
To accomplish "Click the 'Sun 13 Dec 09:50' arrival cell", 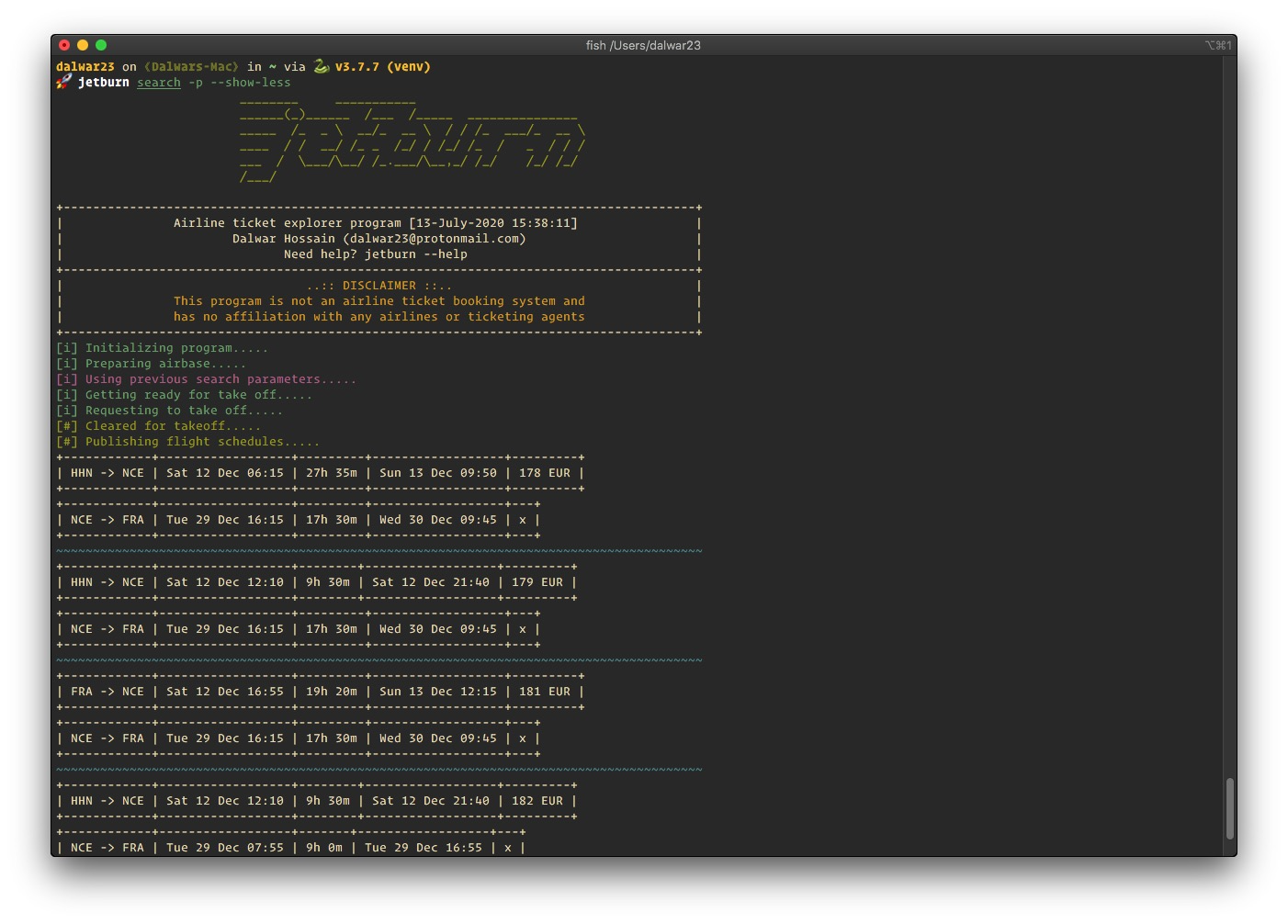I will point(438,473).
